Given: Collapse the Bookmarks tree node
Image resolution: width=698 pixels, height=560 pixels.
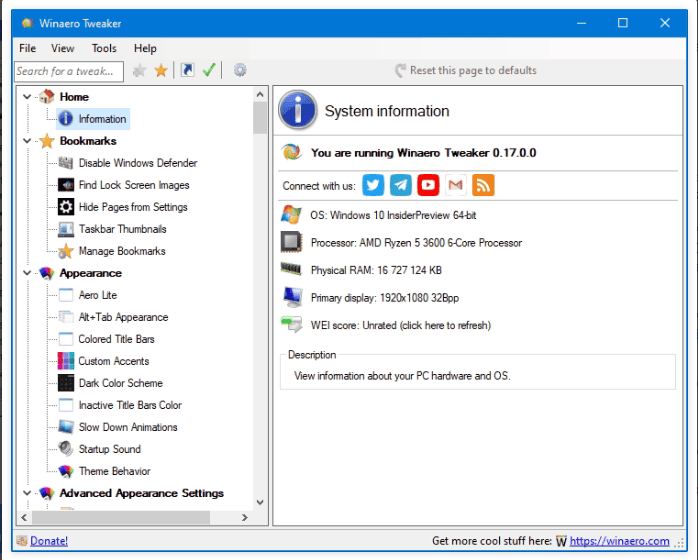Looking at the screenshot, I should click(x=27, y=141).
